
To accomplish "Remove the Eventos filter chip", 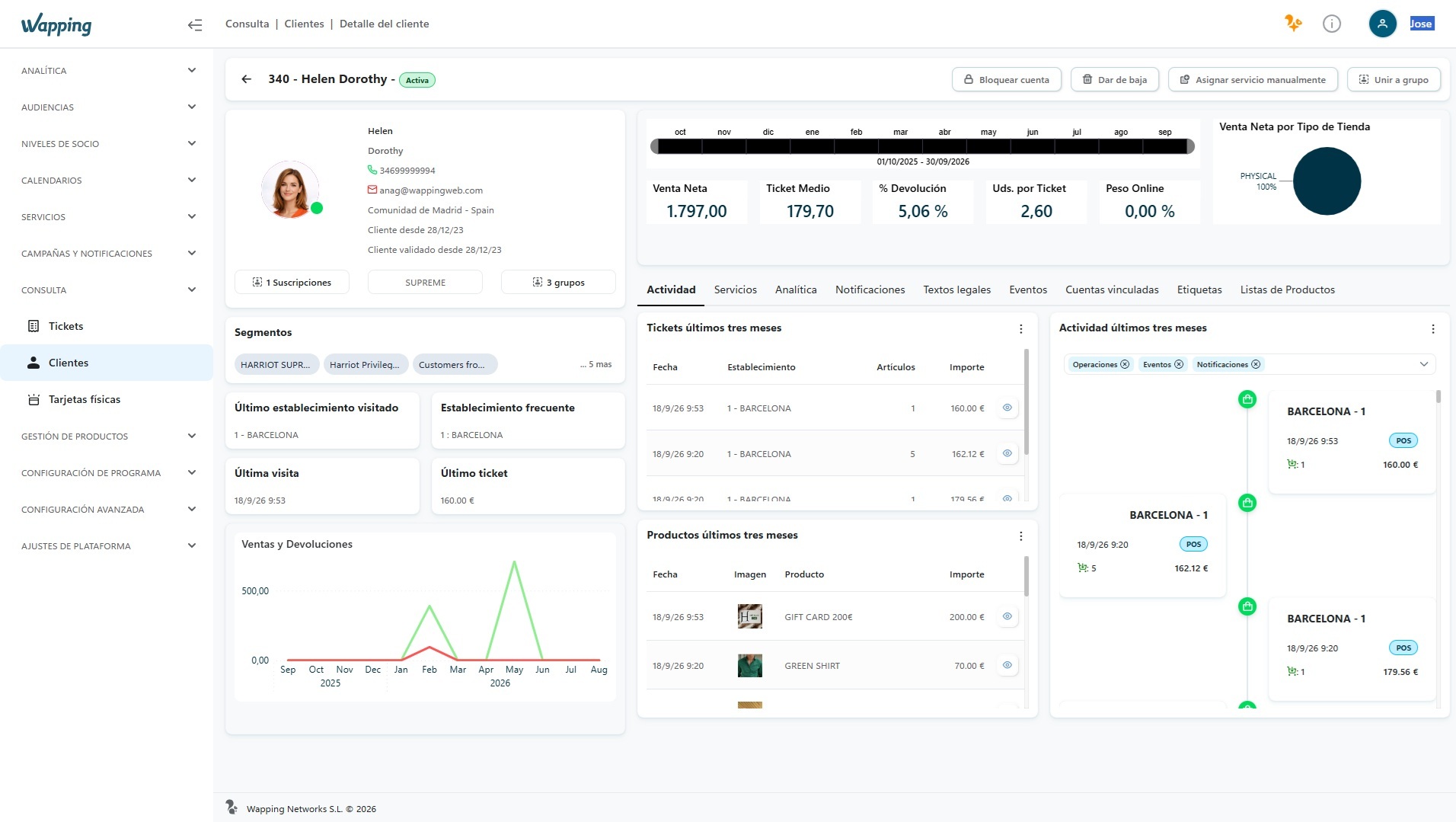I will [x=1179, y=365].
